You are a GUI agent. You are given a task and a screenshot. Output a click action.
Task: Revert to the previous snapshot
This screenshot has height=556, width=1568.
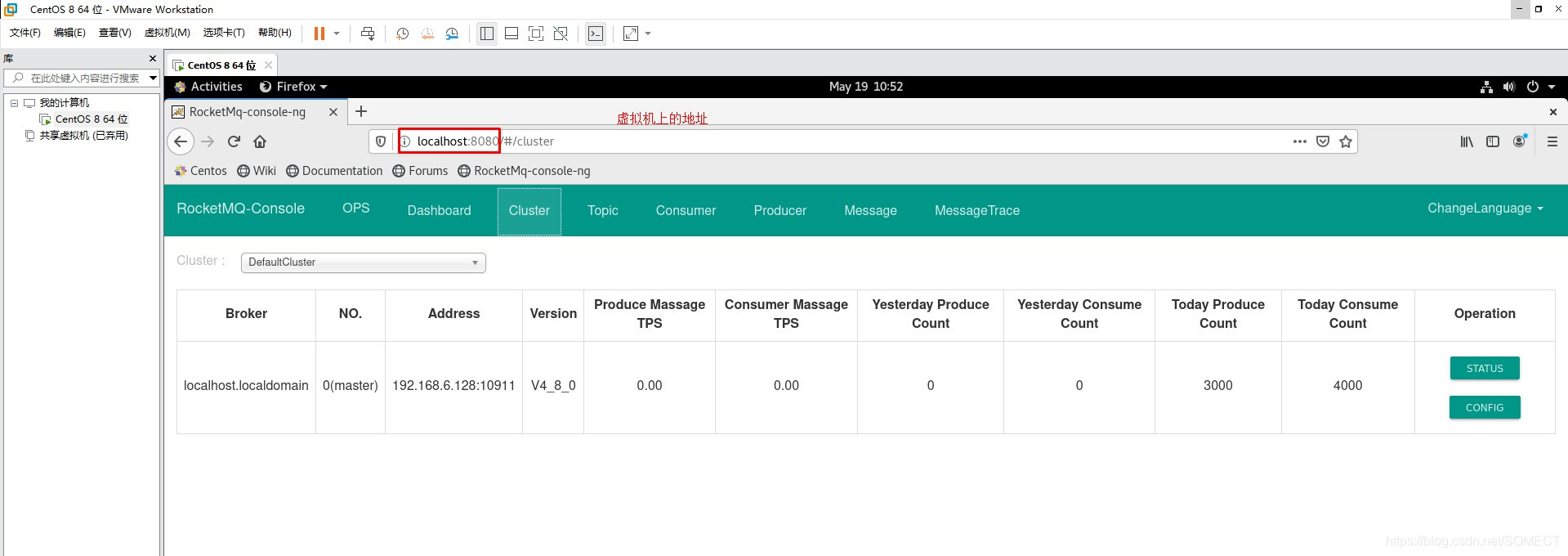coord(427,34)
